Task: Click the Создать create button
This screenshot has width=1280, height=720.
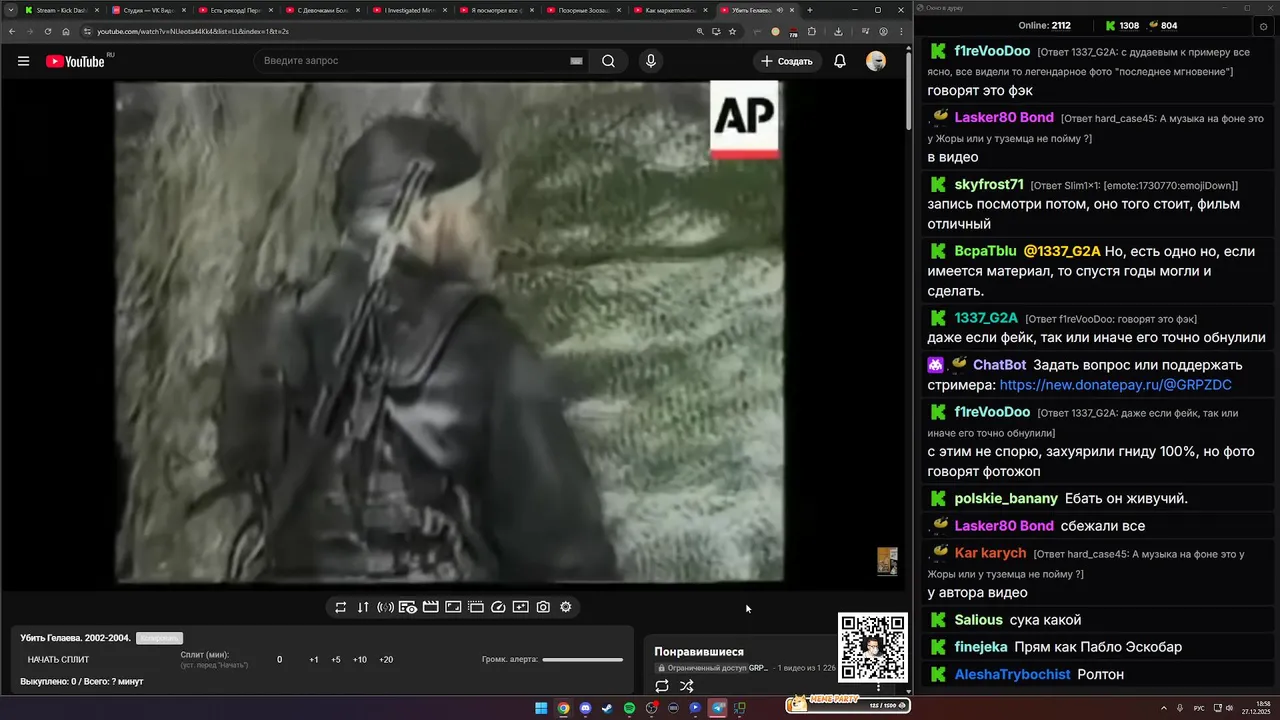Action: (x=787, y=61)
